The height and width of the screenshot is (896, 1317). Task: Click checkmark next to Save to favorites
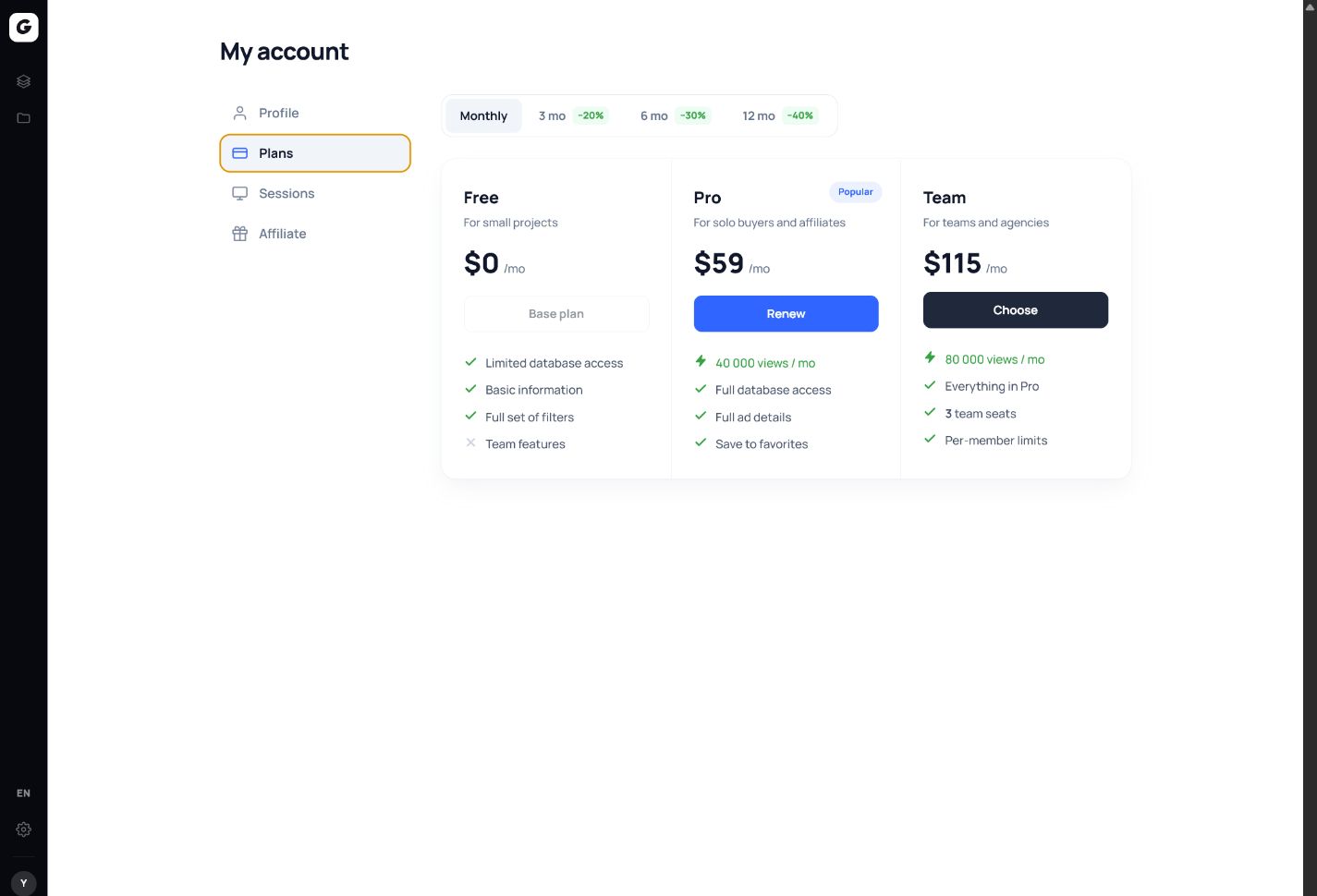point(701,442)
